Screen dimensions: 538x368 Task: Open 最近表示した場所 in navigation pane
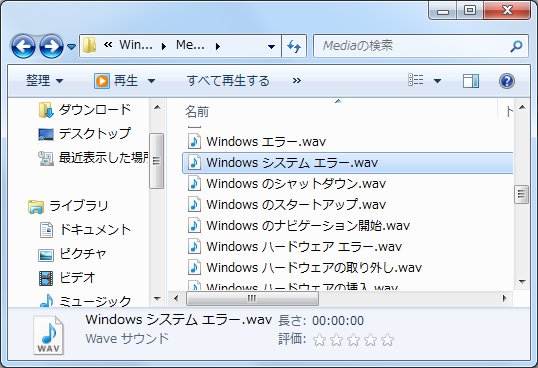point(104,158)
